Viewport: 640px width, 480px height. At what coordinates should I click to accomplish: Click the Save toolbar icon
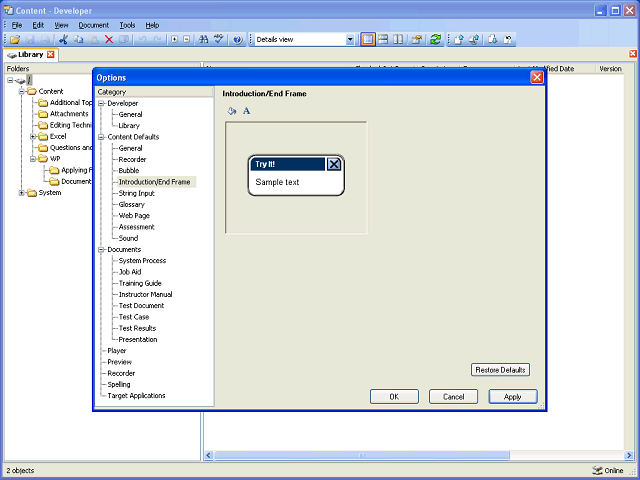[30, 40]
